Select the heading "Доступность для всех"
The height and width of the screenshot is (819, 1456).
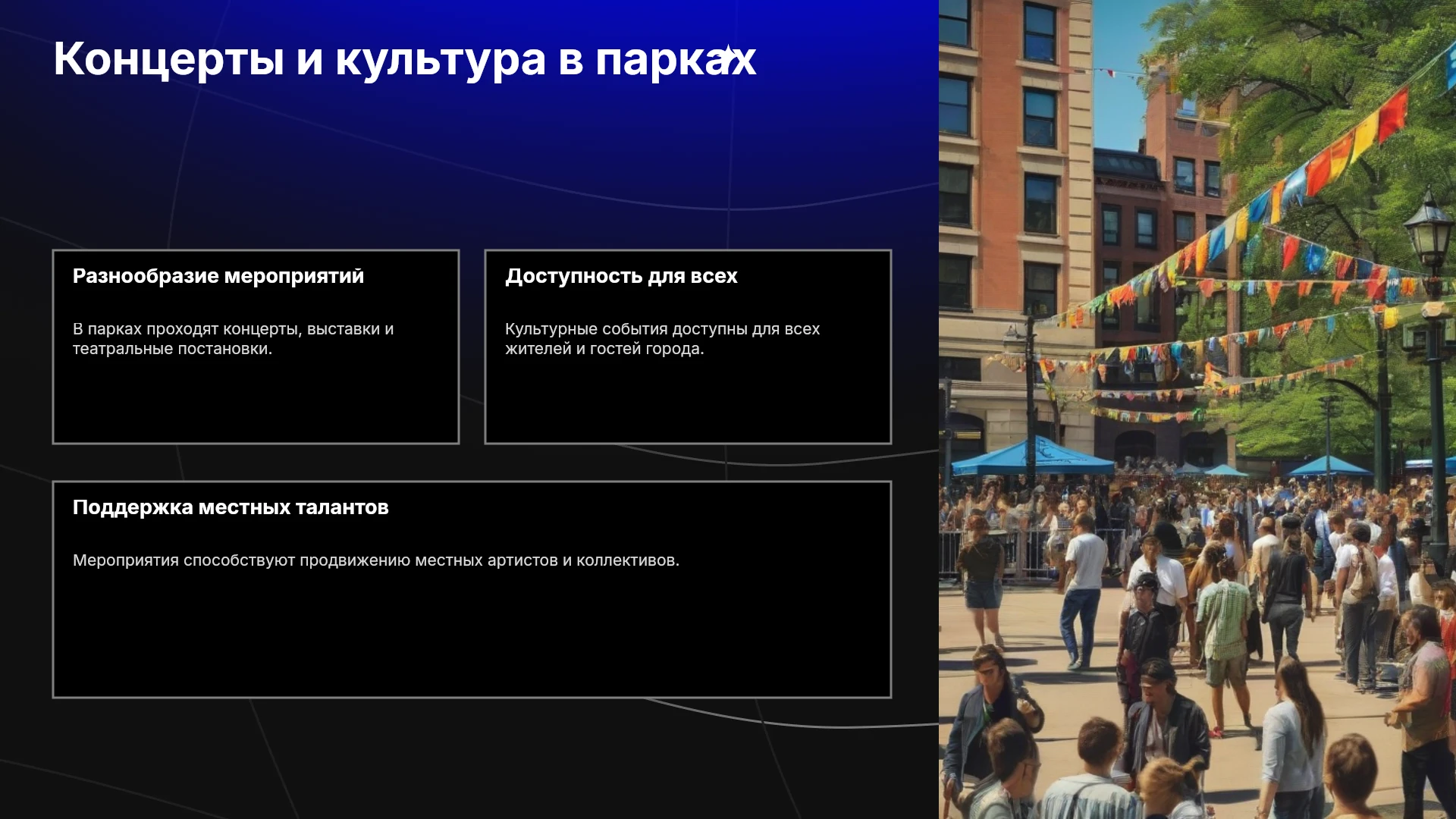click(x=621, y=276)
